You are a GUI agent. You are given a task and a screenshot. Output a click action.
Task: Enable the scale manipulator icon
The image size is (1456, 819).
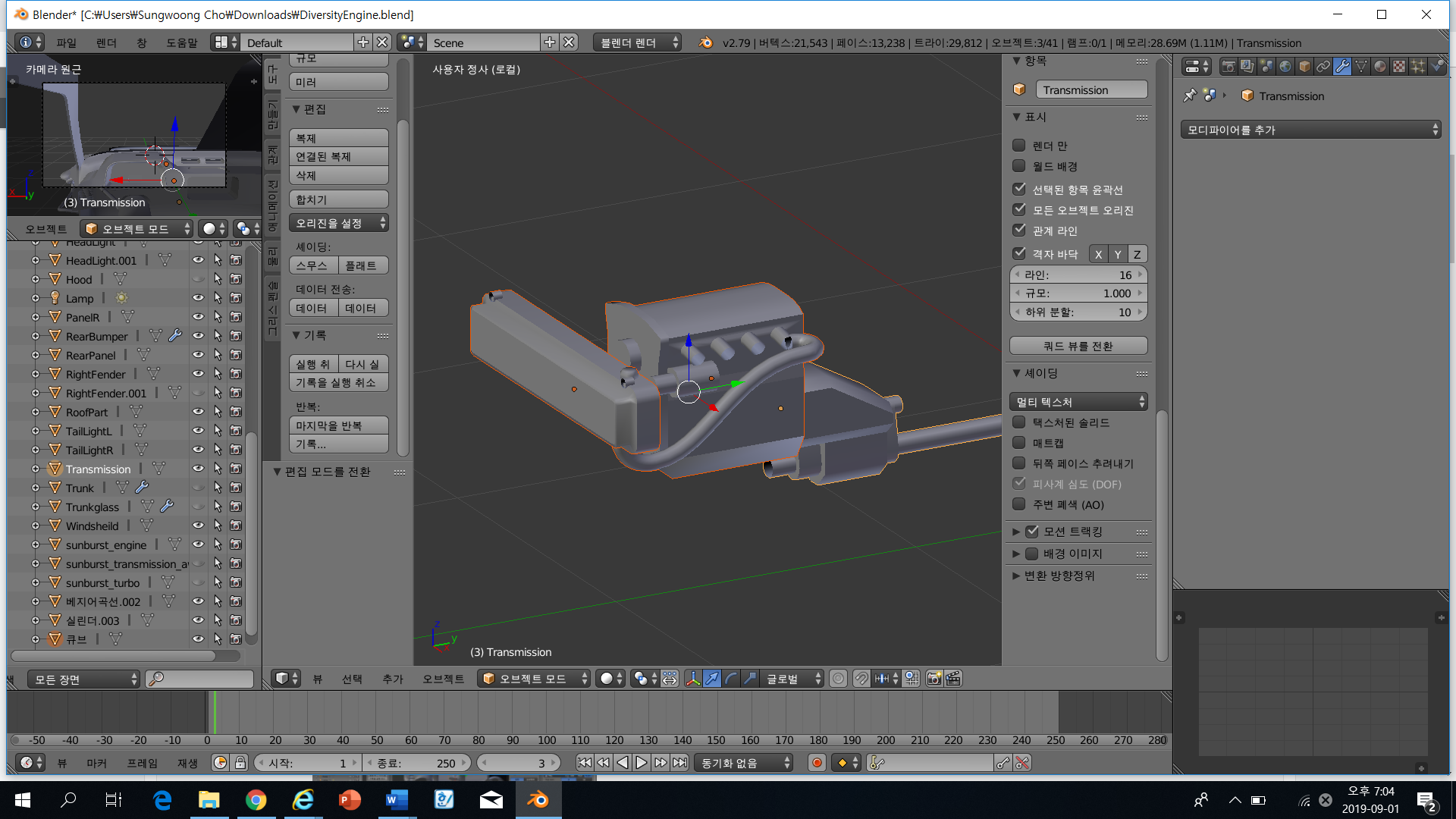(750, 679)
